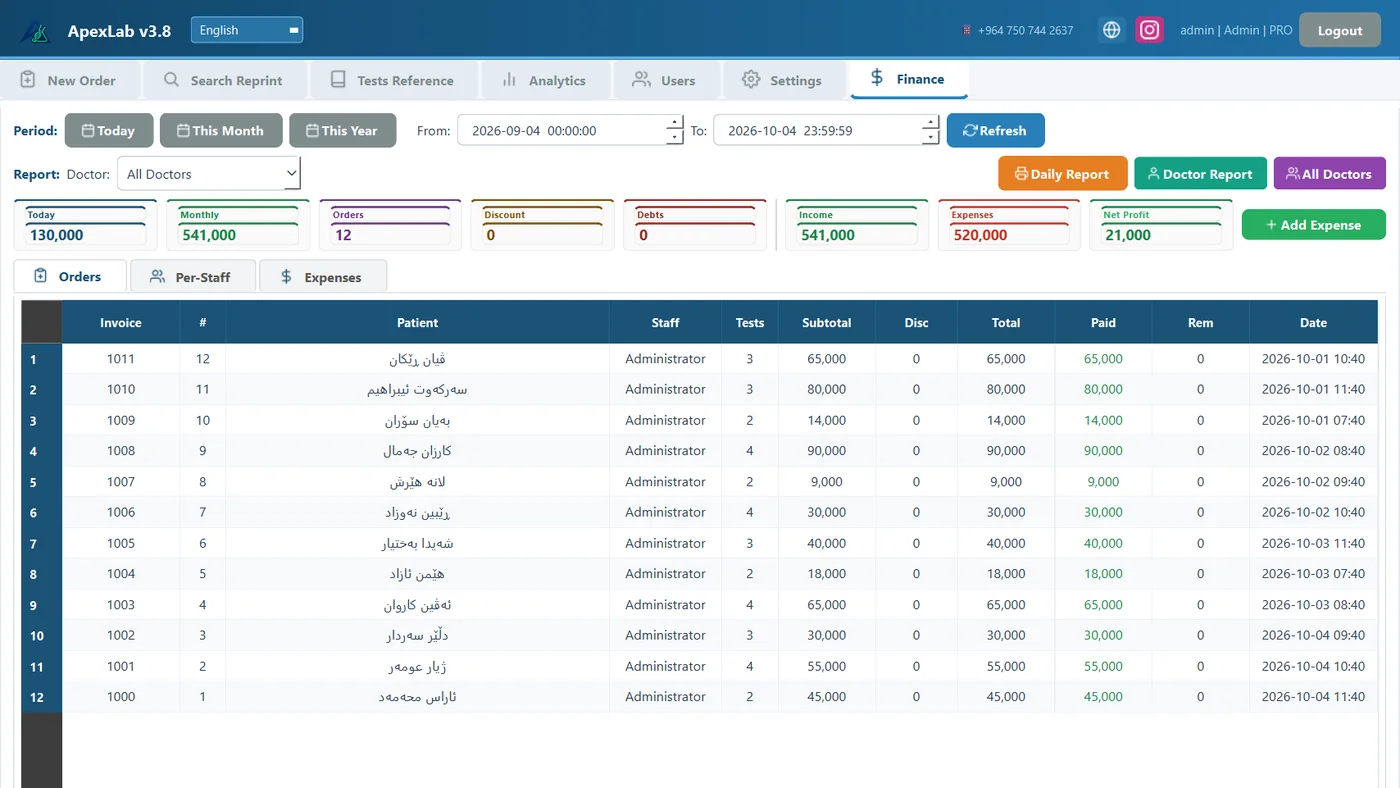The width and height of the screenshot is (1400, 788).
Task: Click the Date column header
Action: [x=1313, y=322]
